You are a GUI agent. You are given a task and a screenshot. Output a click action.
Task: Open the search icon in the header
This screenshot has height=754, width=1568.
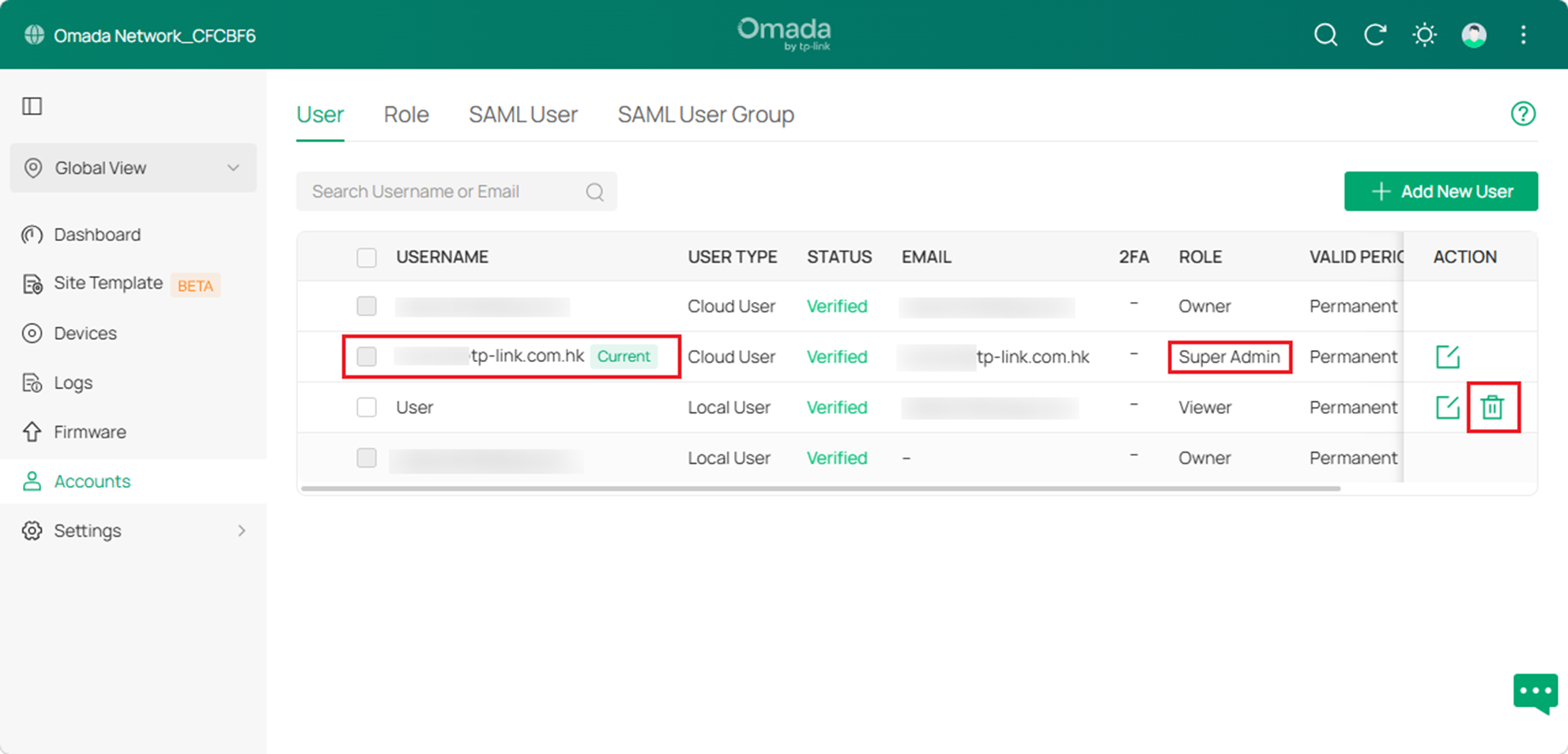[1326, 35]
